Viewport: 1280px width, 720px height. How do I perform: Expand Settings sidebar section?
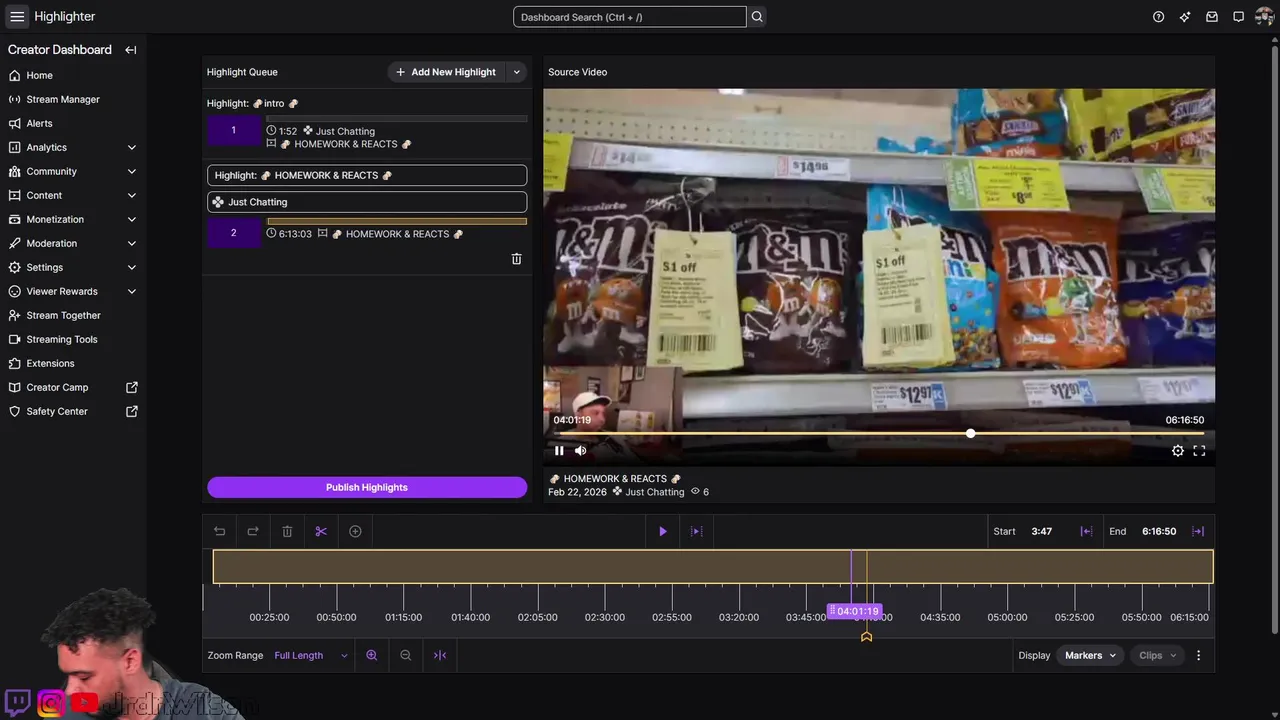point(131,268)
